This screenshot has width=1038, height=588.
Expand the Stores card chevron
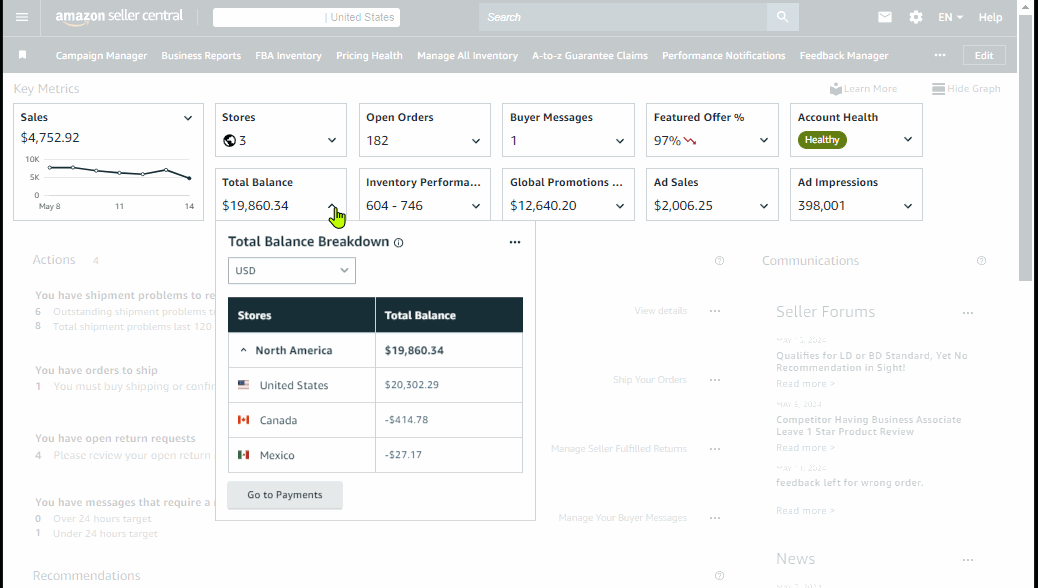[x=332, y=140]
